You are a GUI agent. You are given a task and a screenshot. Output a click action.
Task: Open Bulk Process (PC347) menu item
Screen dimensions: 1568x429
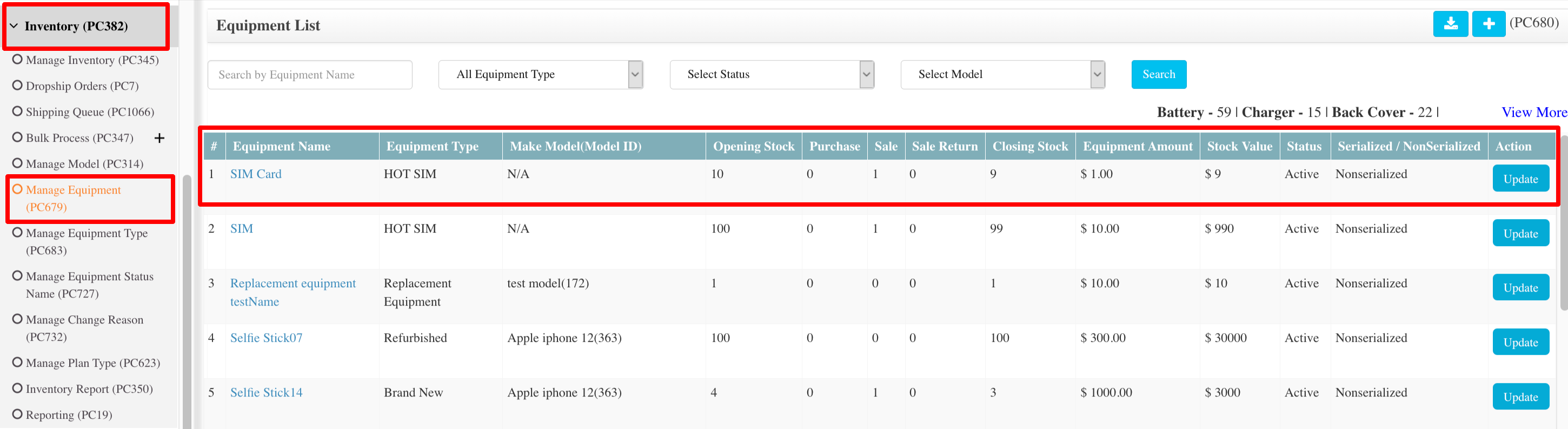pos(73,138)
